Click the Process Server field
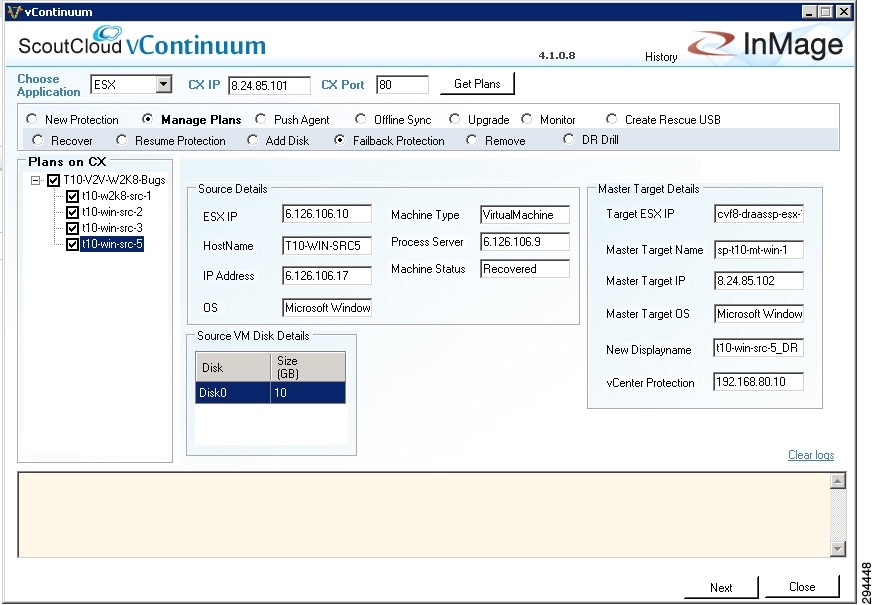 pos(525,241)
